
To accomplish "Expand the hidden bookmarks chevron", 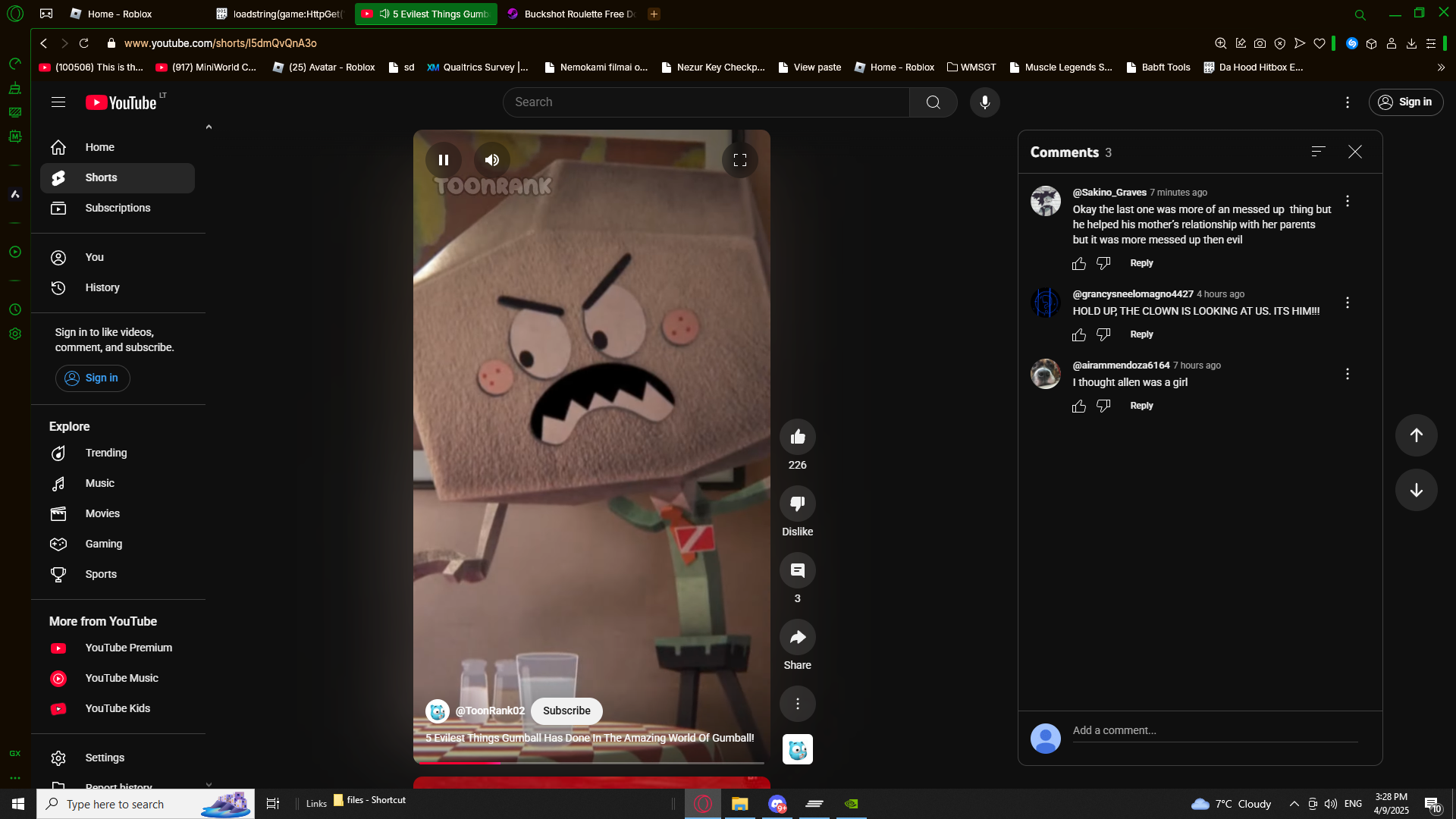I will point(1441,67).
